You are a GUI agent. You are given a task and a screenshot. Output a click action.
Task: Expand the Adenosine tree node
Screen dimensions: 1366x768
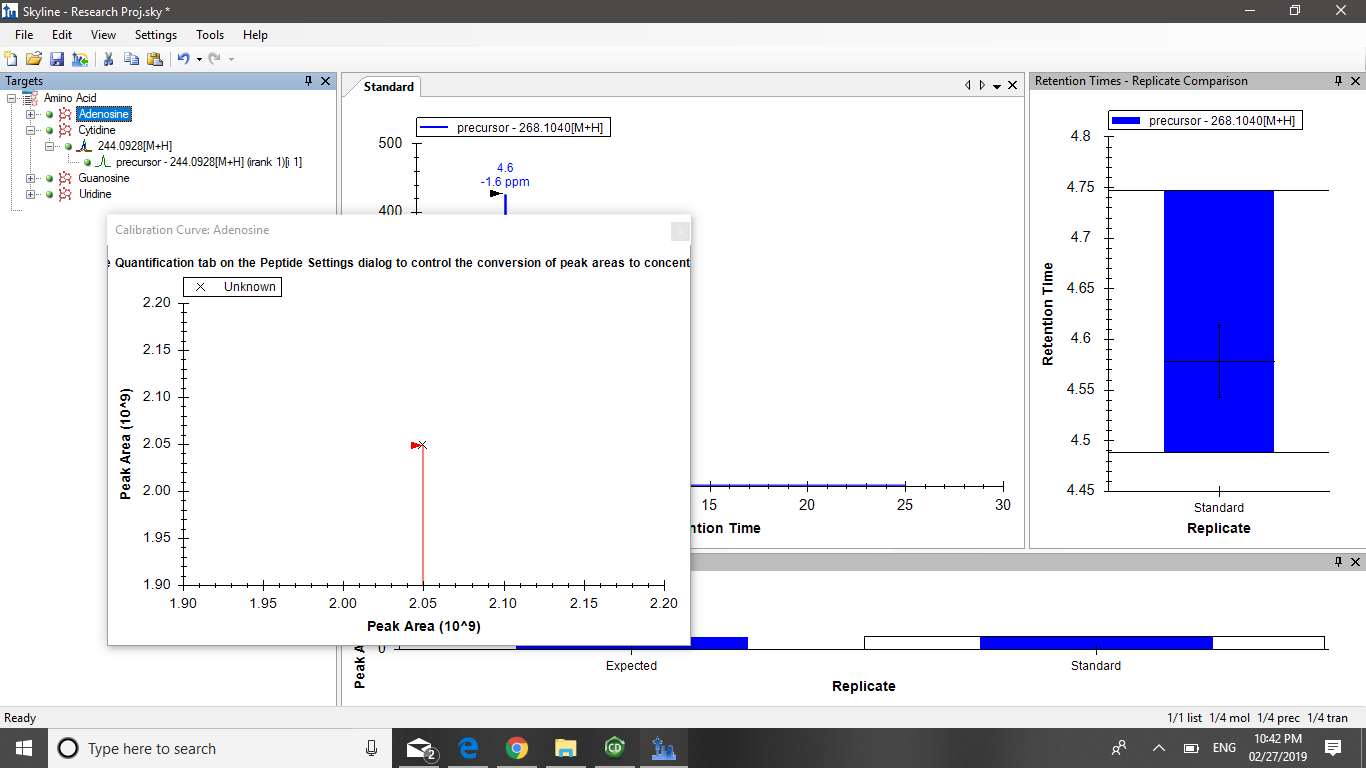(31, 114)
